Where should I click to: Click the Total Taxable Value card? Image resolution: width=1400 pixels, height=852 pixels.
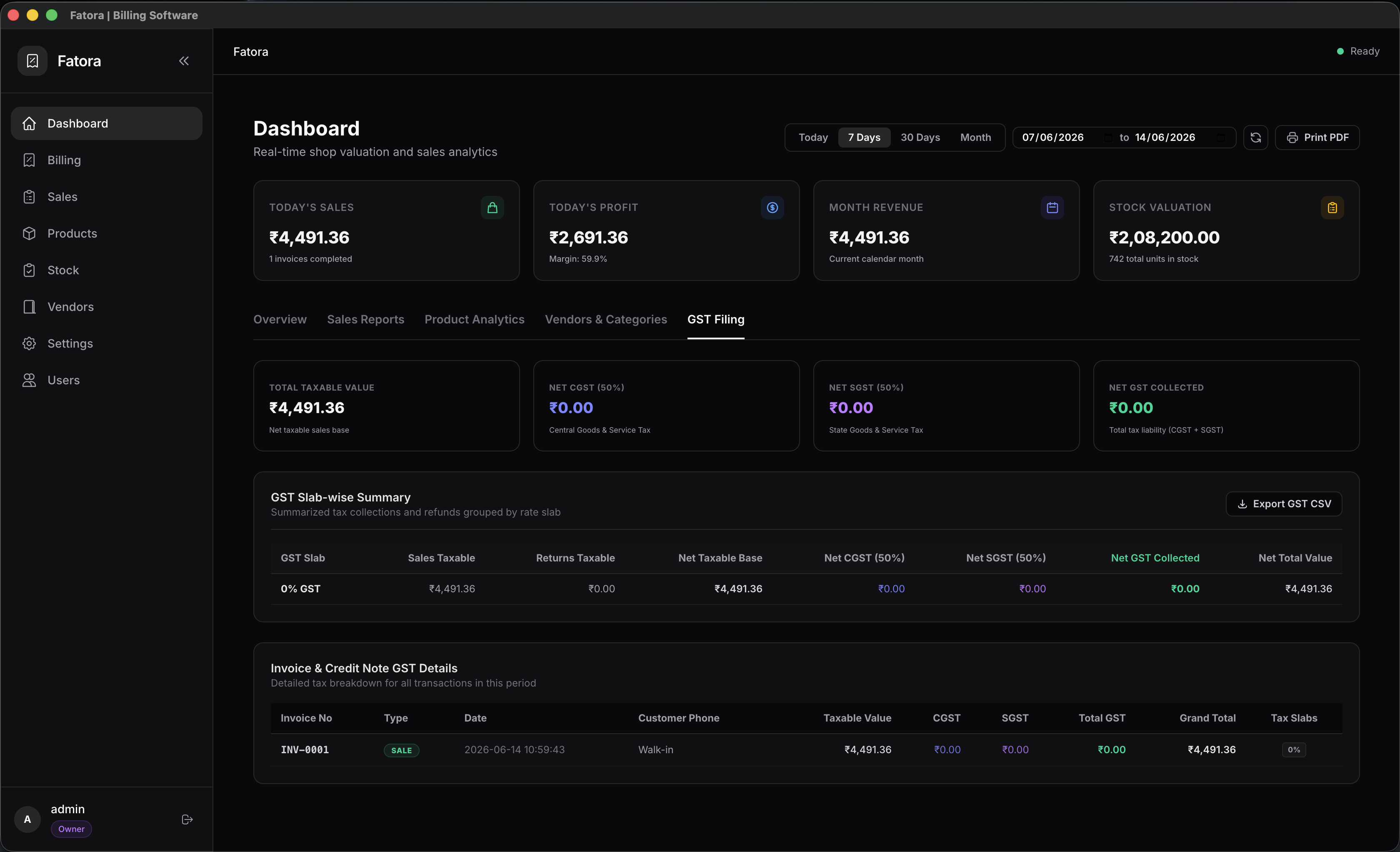(x=386, y=406)
